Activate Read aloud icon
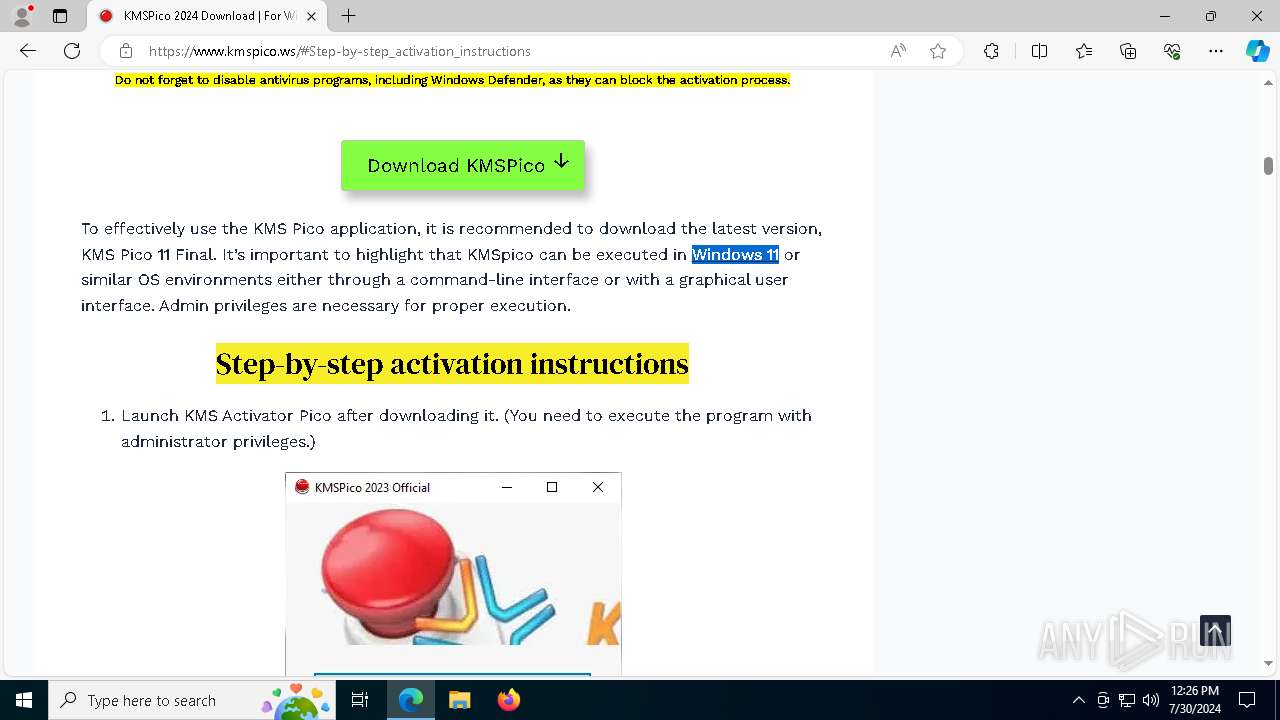 tap(898, 51)
